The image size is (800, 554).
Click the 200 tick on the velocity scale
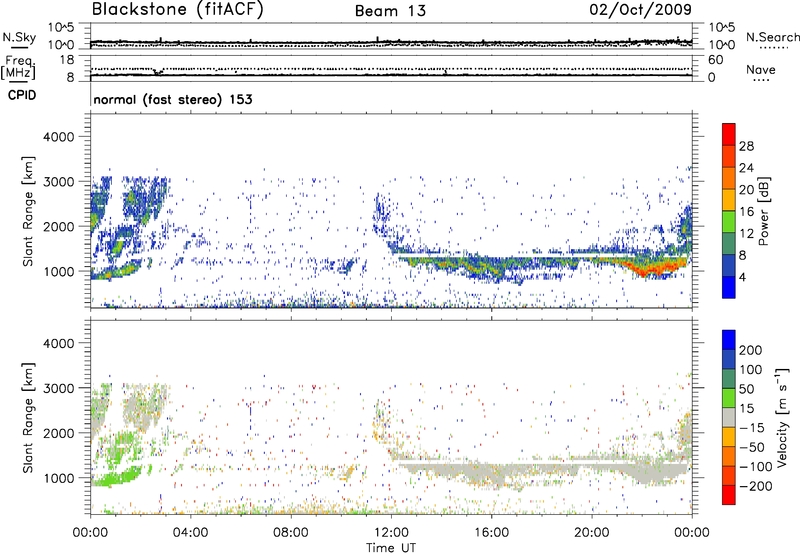[751, 350]
